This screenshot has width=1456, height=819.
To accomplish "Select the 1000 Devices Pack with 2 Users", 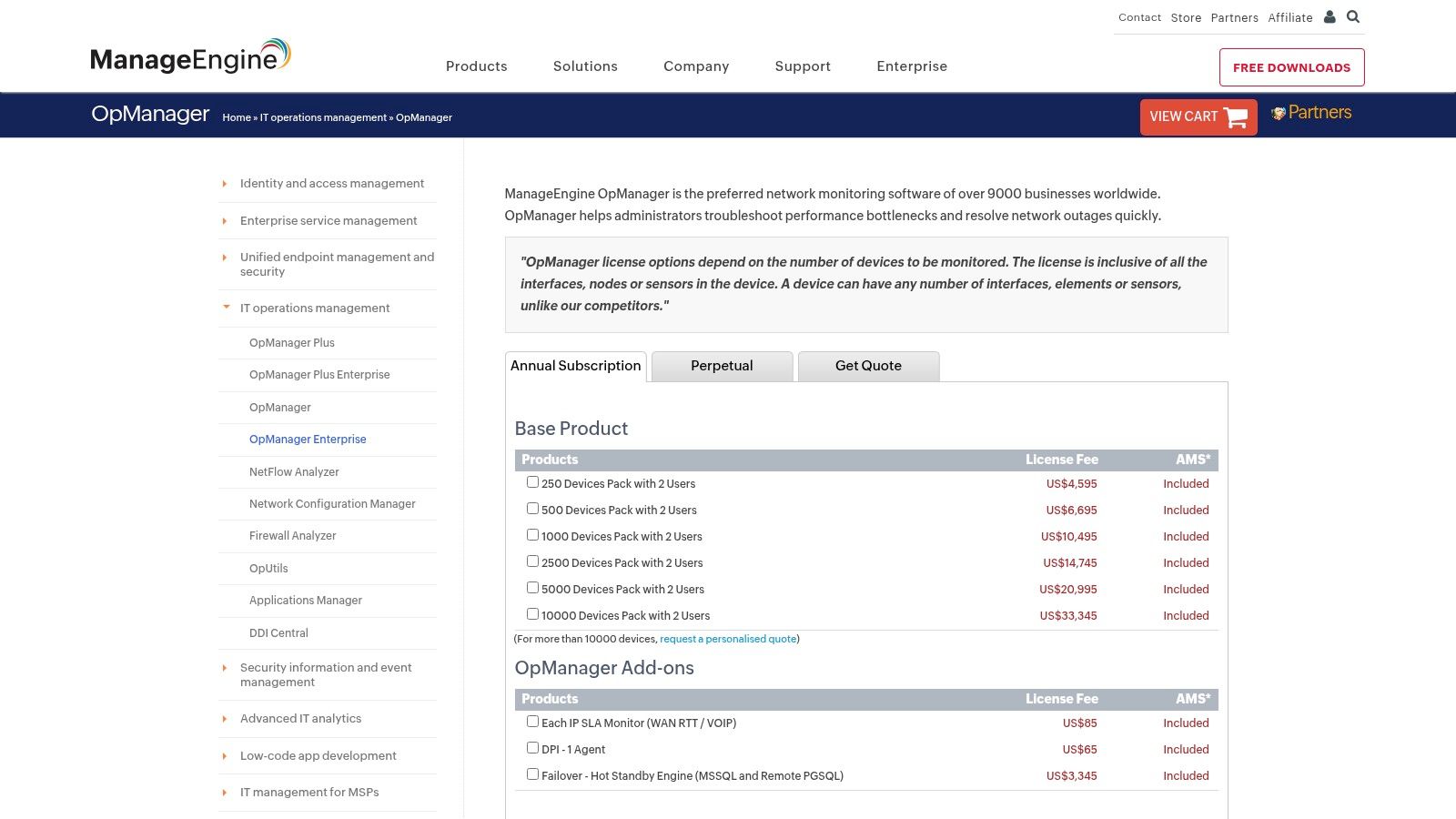I will [x=532, y=534].
